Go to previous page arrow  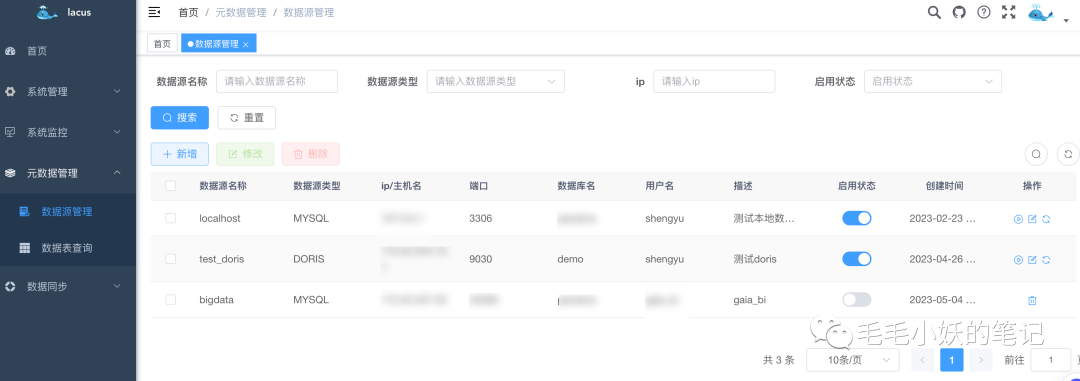pyautogui.click(x=922, y=360)
